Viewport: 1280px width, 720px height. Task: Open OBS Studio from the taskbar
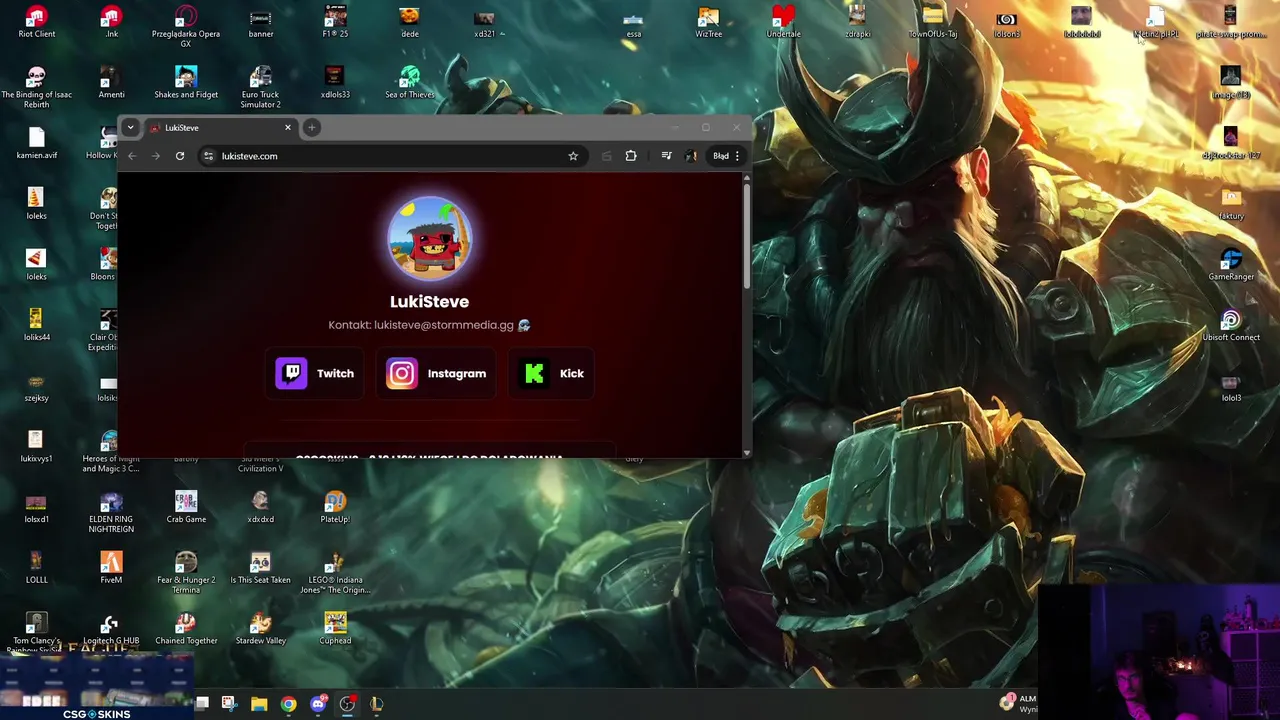tap(347, 704)
